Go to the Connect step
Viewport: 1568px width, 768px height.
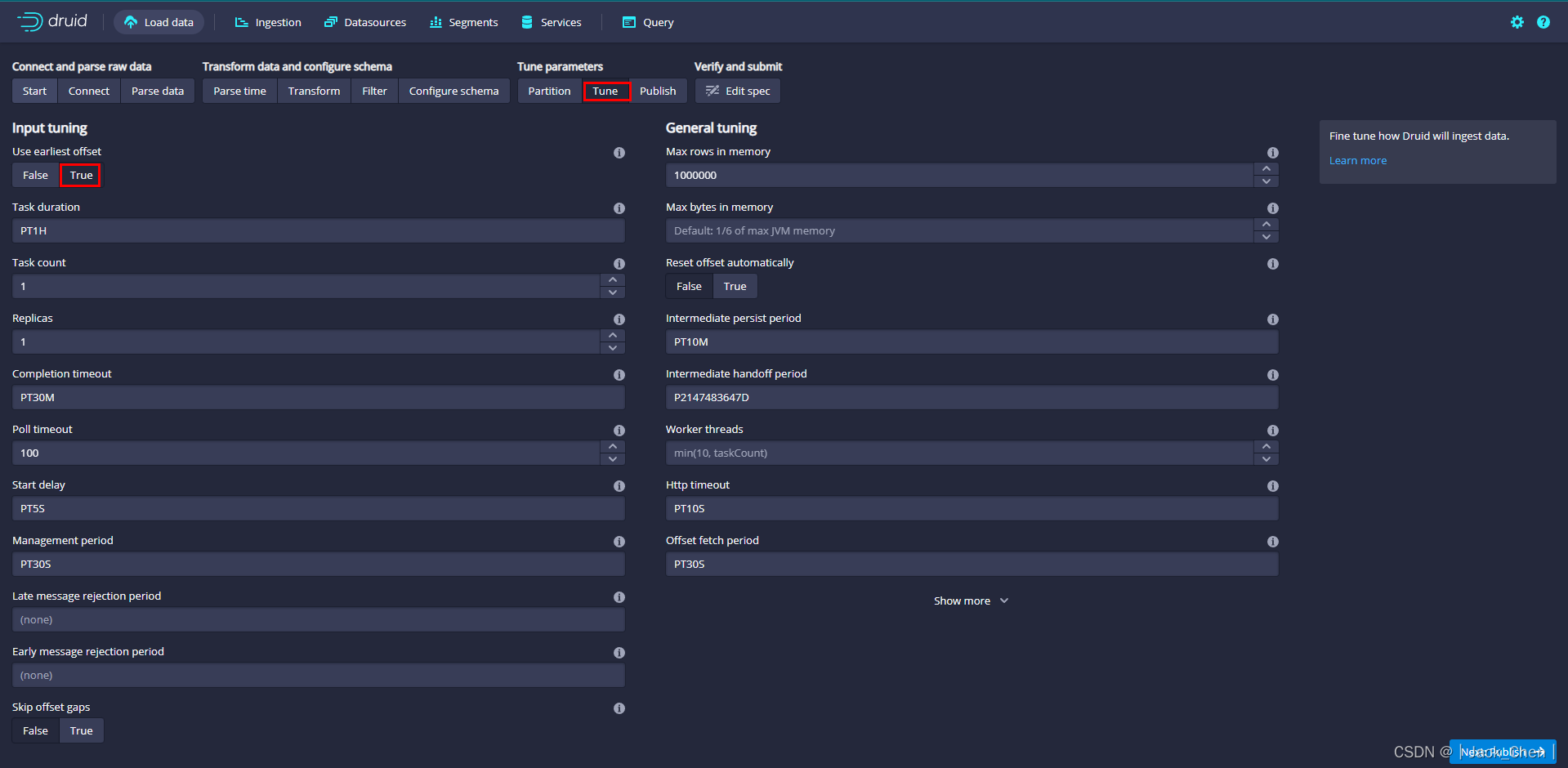(89, 91)
